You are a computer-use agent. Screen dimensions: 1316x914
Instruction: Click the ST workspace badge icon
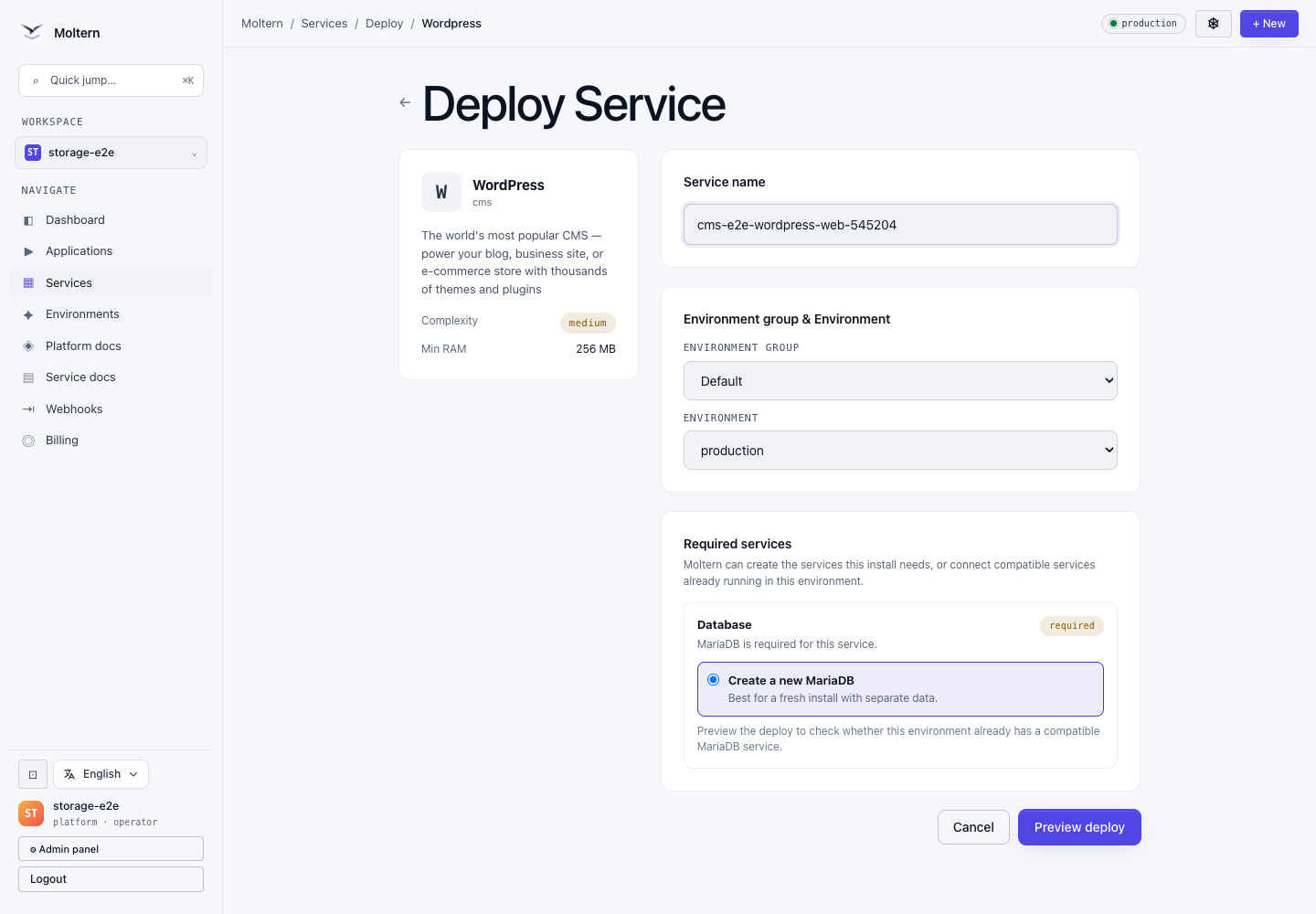click(33, 153)
